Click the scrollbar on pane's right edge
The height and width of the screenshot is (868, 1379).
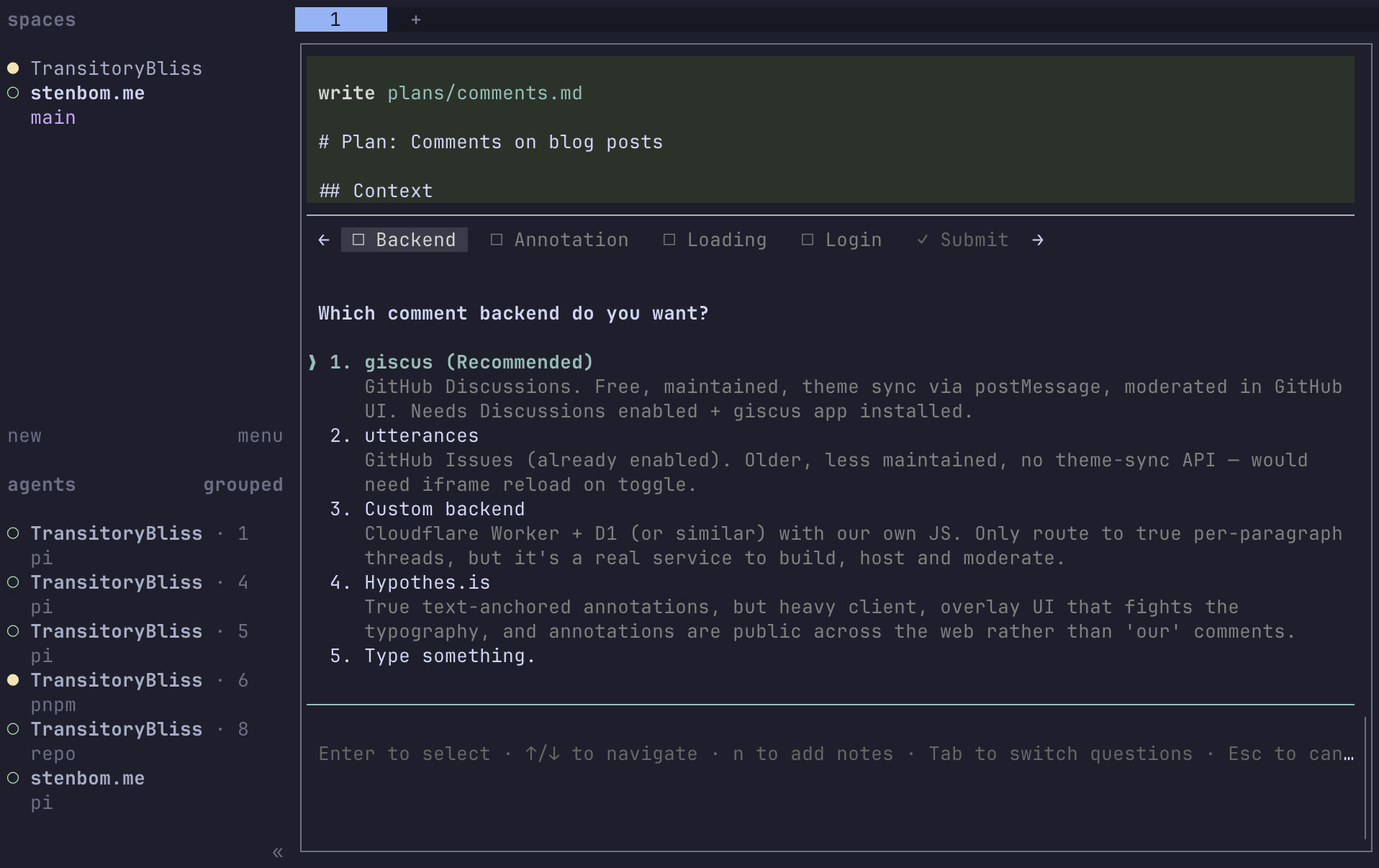tap(1365, 777)
